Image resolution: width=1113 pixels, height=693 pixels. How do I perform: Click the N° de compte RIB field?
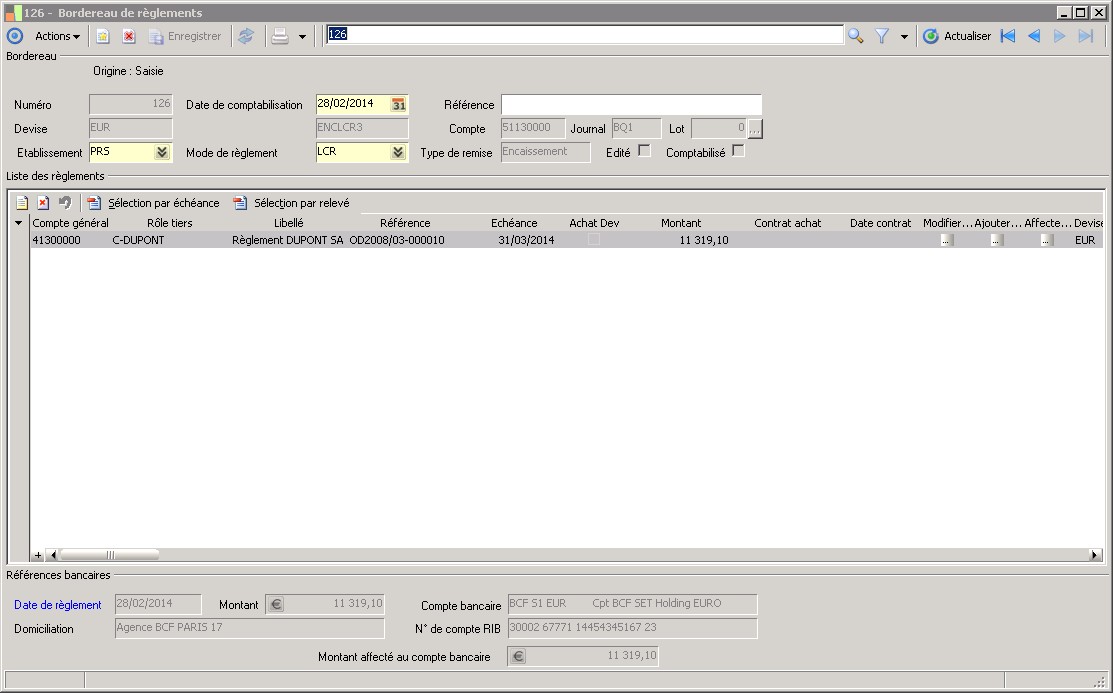(x=632, y=628)
